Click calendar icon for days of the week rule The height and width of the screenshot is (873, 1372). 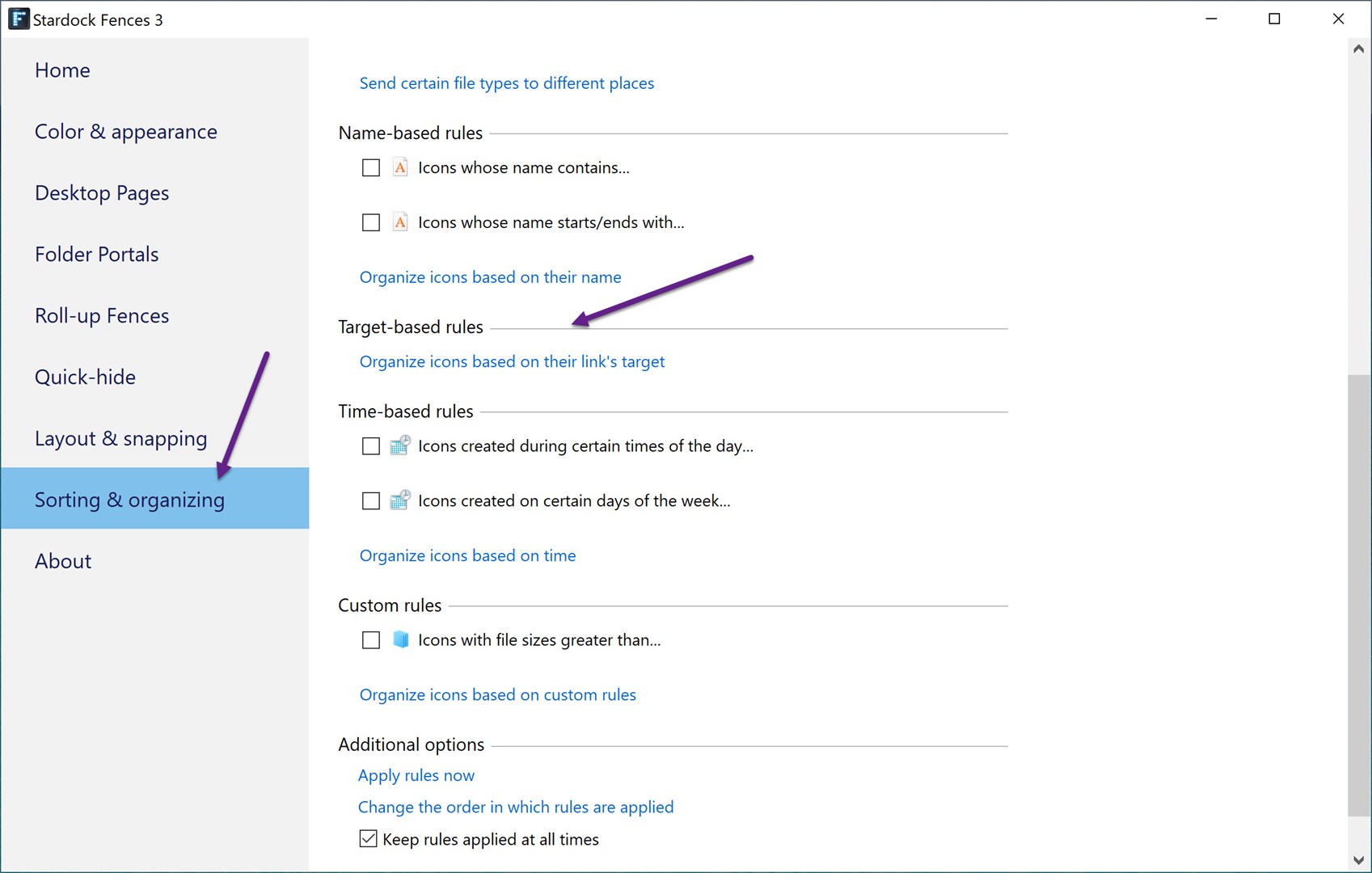(x=400, y=500)
